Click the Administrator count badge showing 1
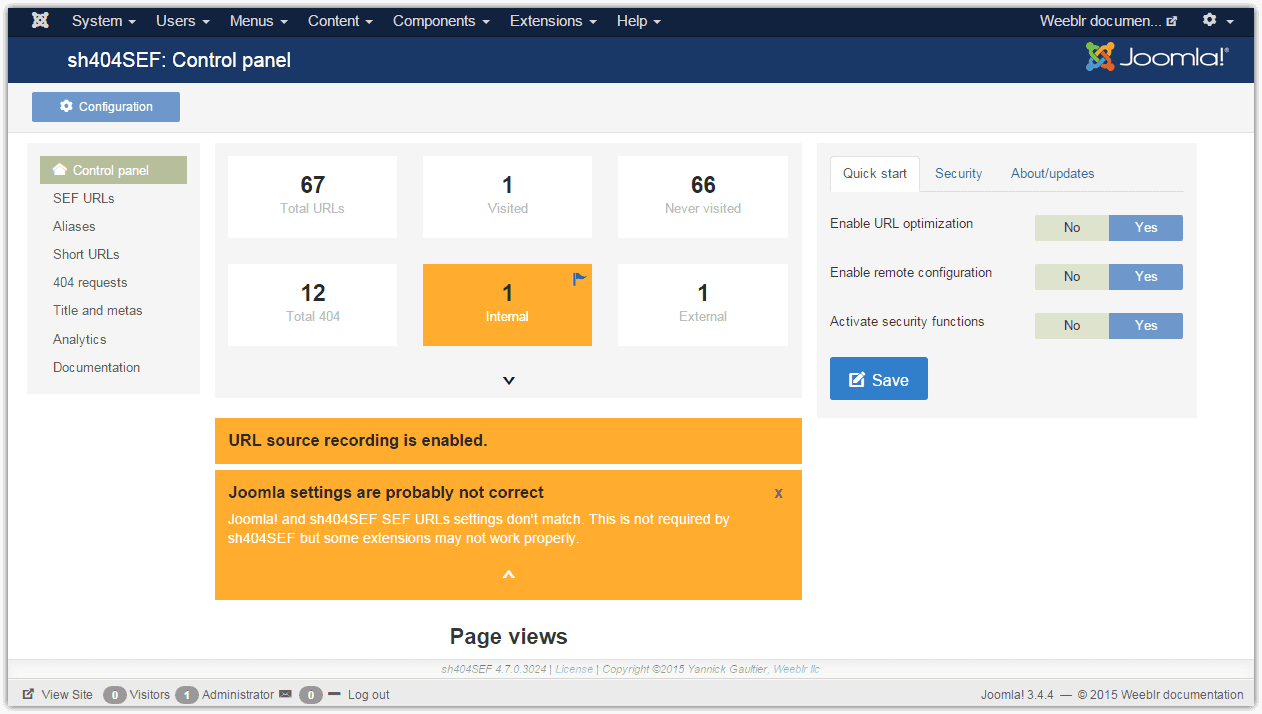 [187, 695]
